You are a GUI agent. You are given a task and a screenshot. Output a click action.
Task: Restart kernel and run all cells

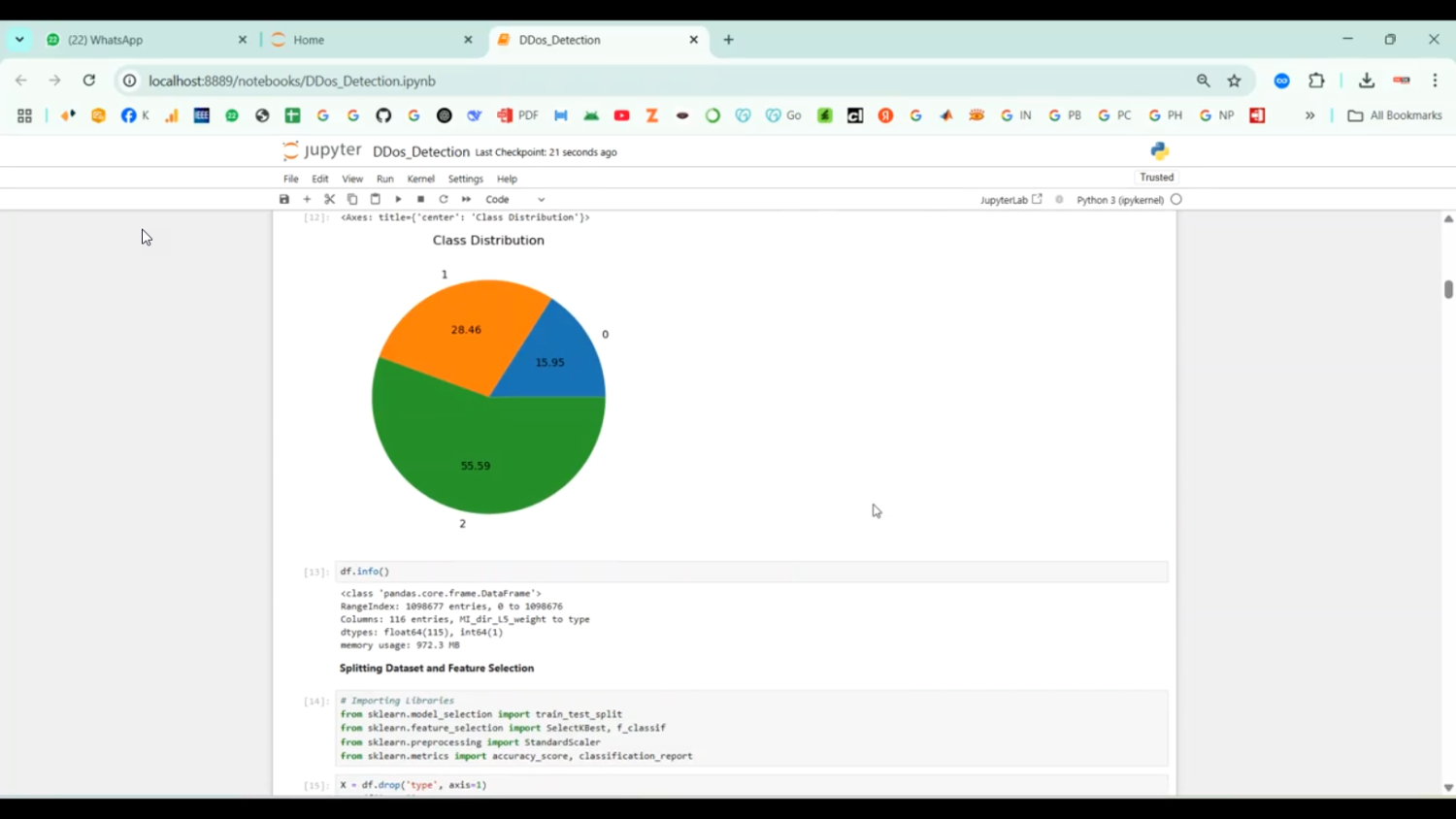click(x=467, y=200)
